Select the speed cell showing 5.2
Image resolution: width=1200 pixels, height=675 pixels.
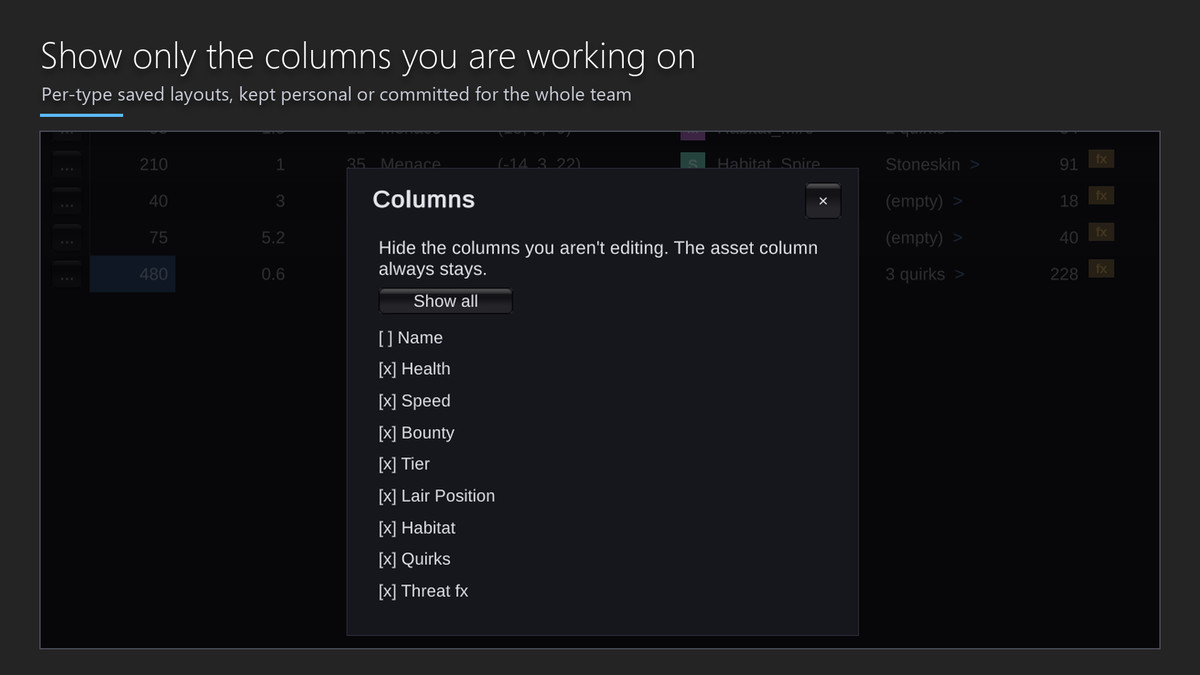pos(273,238)
